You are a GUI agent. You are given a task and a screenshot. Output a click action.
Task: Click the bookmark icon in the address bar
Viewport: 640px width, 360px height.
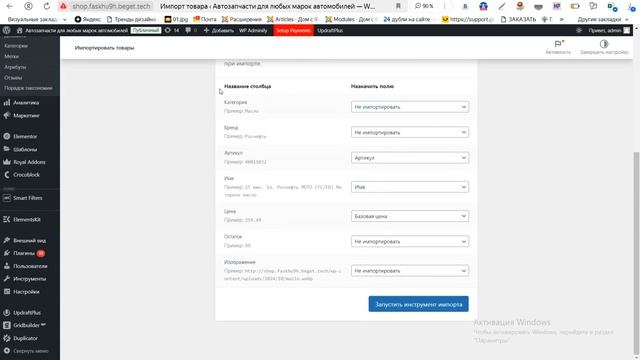[x=398, y=6]
